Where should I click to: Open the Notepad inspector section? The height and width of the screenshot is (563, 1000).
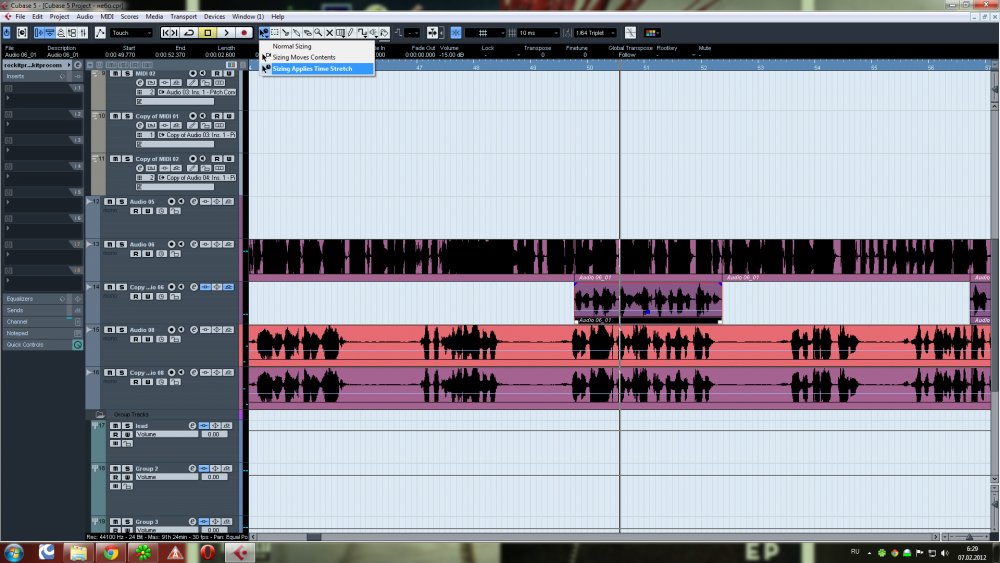[42, 333]
